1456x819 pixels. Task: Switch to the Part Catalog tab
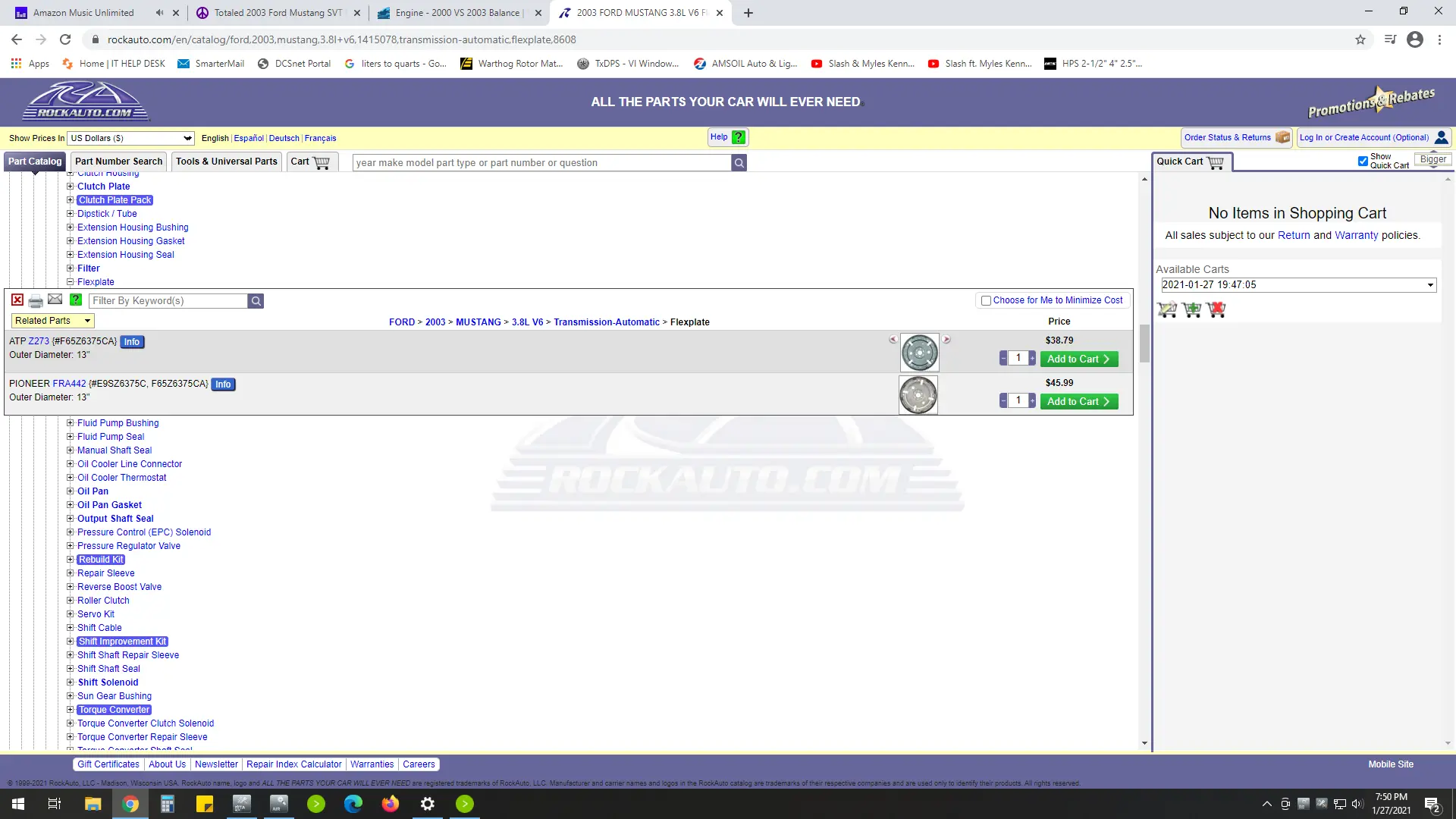(35, 162)
